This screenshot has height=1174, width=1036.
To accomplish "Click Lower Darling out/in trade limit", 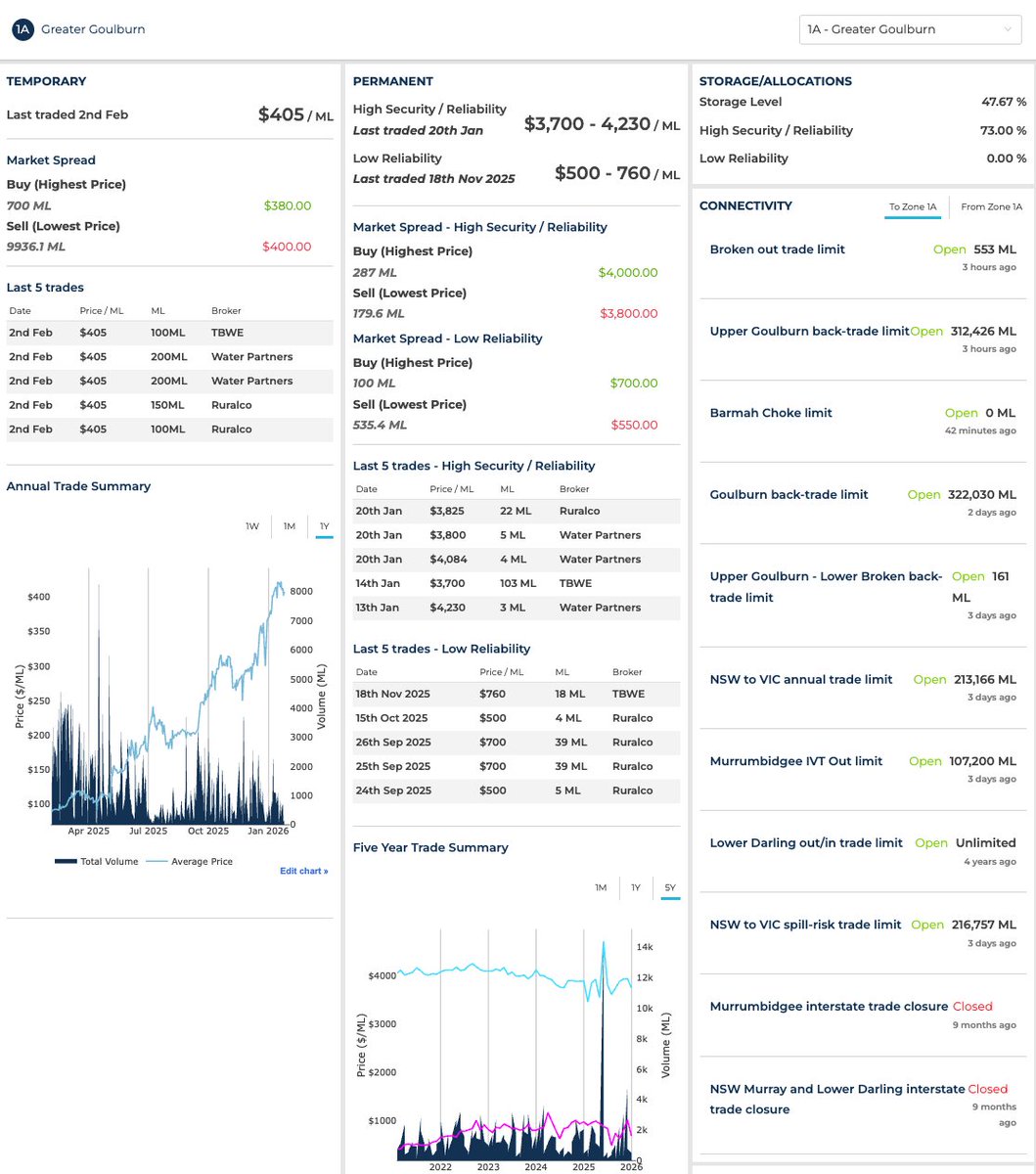I will 863,851.
